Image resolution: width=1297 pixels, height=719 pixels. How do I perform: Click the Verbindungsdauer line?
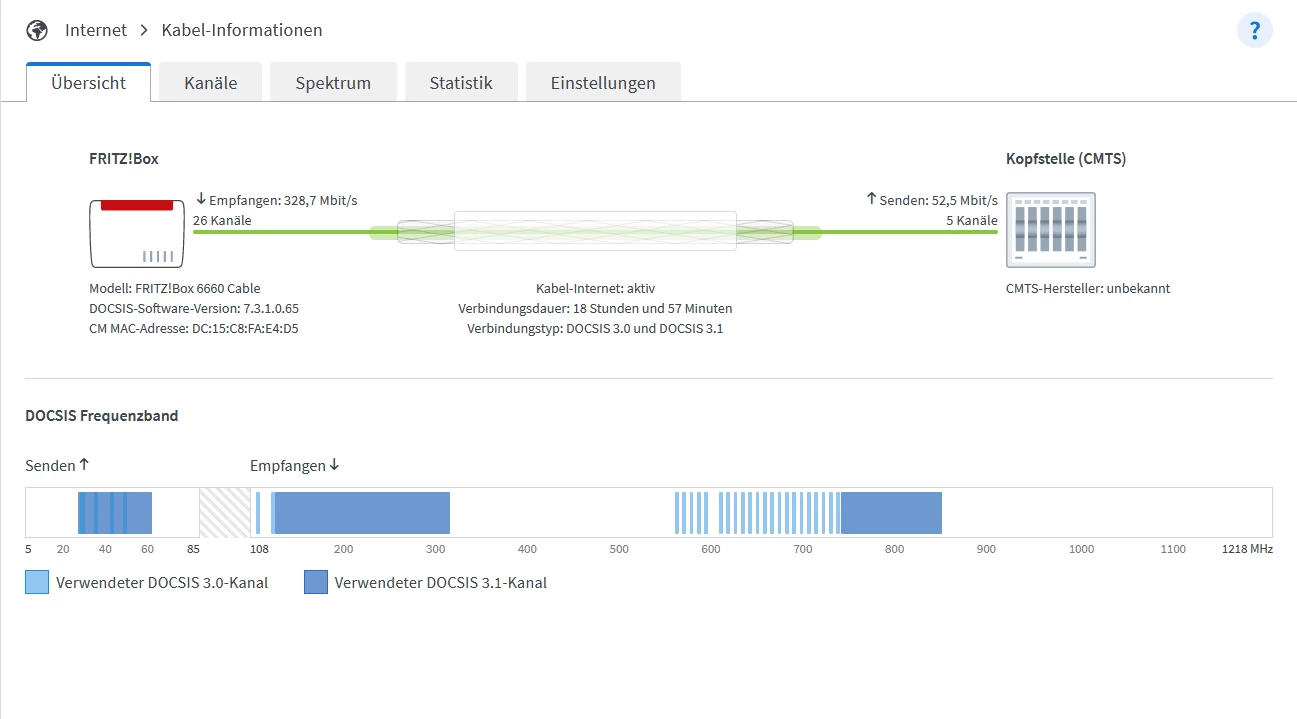595,308
